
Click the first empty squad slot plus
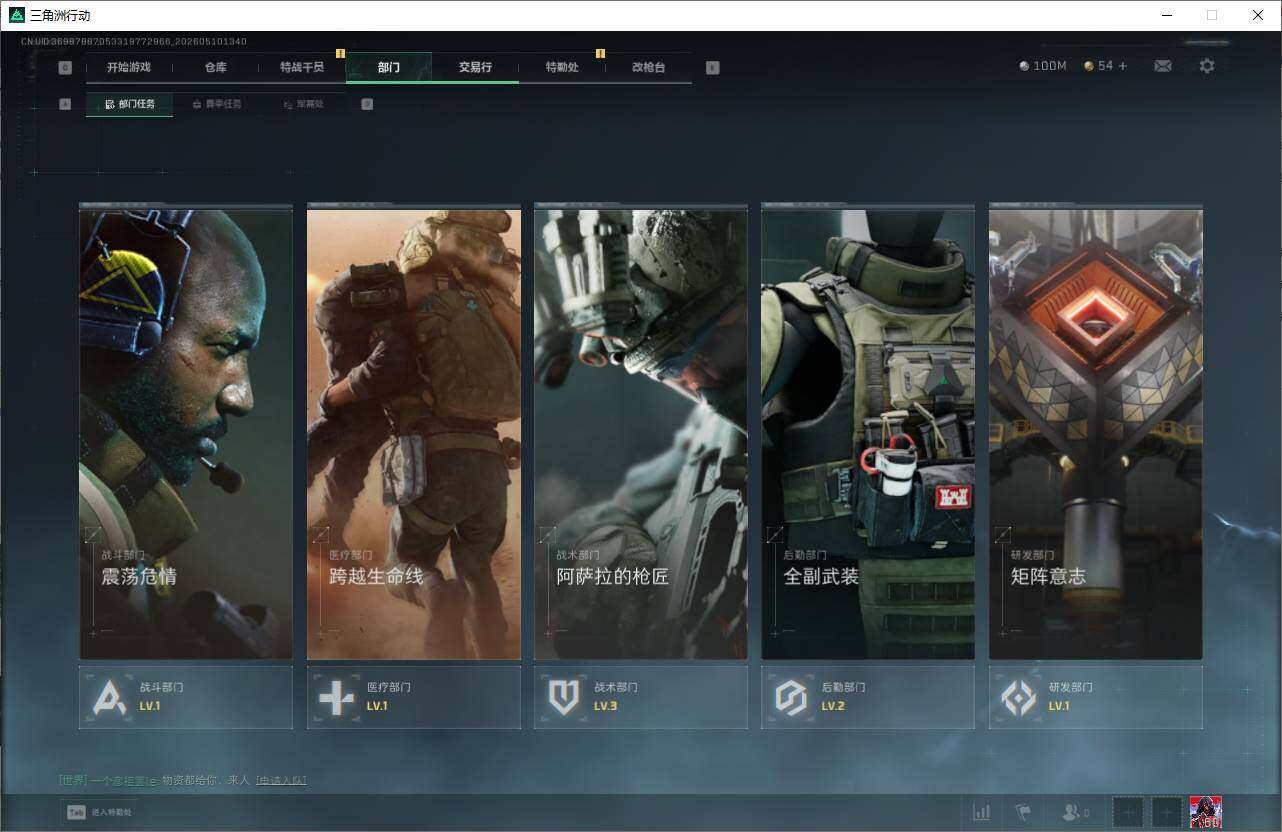pyautogui.click(x=1127, y=812)
